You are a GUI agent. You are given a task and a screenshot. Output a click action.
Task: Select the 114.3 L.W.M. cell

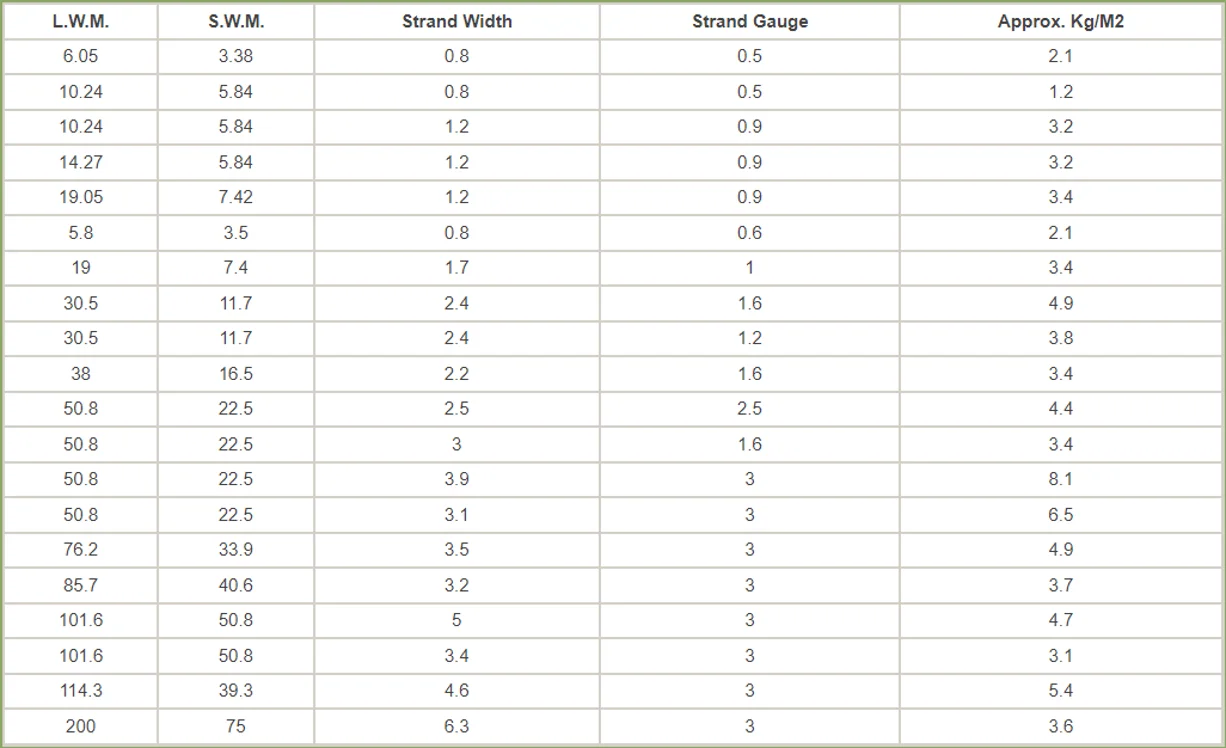(80, 691)
